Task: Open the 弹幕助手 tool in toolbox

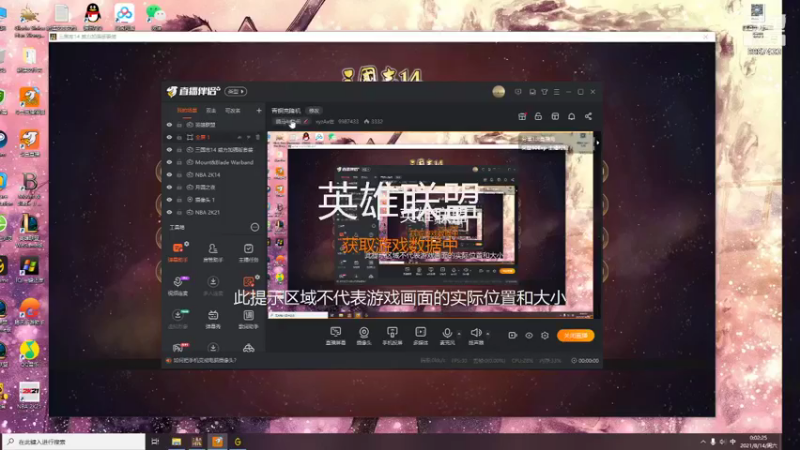Action: (x=178, y=252)
